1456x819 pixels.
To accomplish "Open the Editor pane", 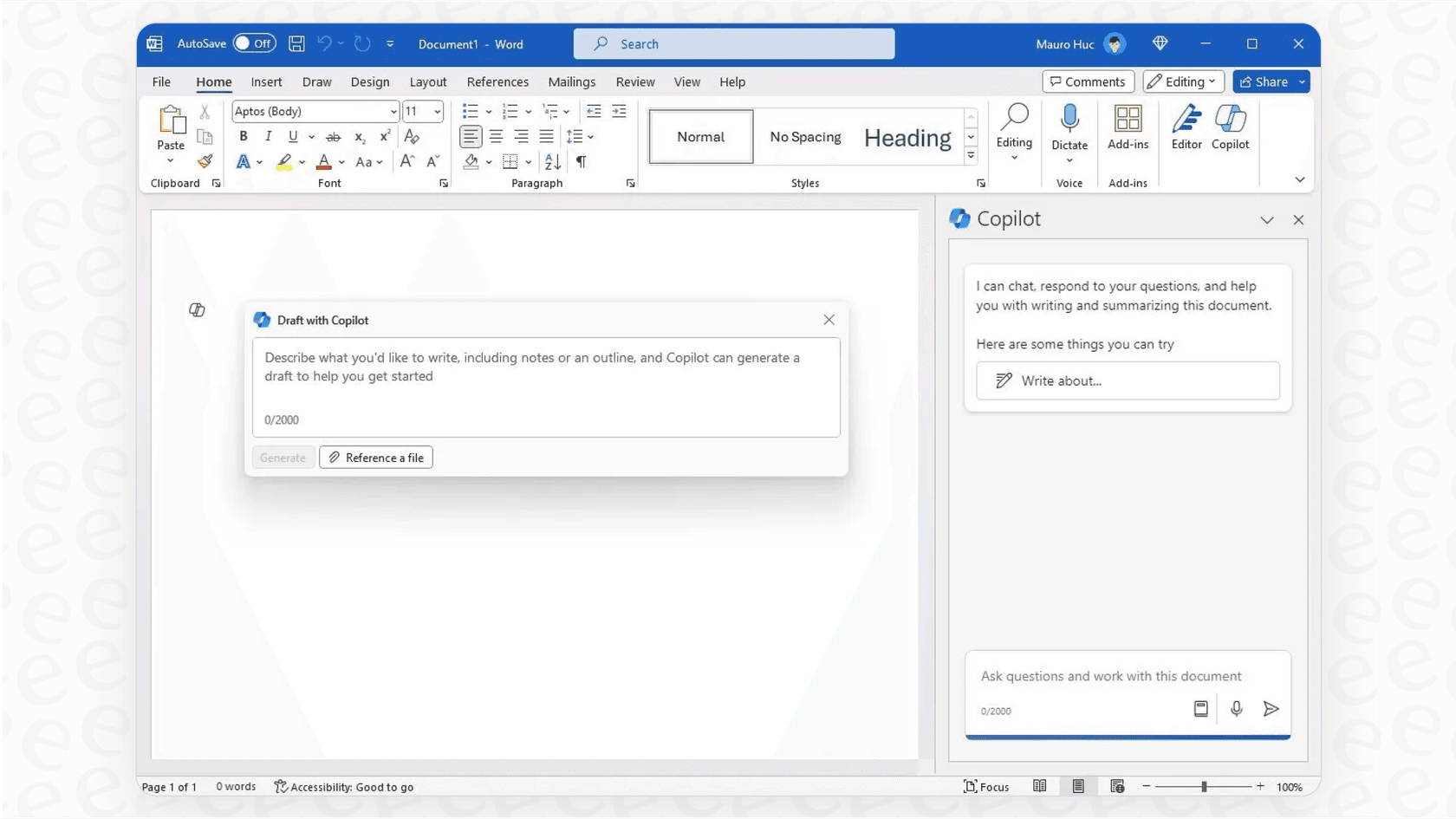I will coord(1186,127).
